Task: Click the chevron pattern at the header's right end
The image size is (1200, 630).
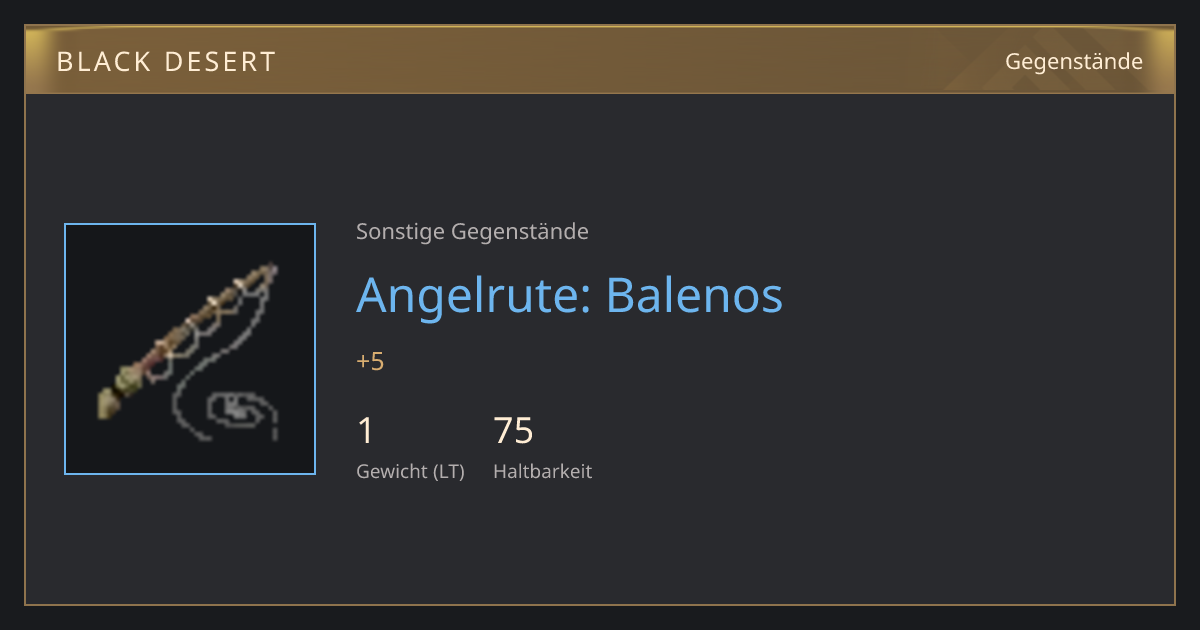Action: pyautogui.click(x=1040, y=60)
